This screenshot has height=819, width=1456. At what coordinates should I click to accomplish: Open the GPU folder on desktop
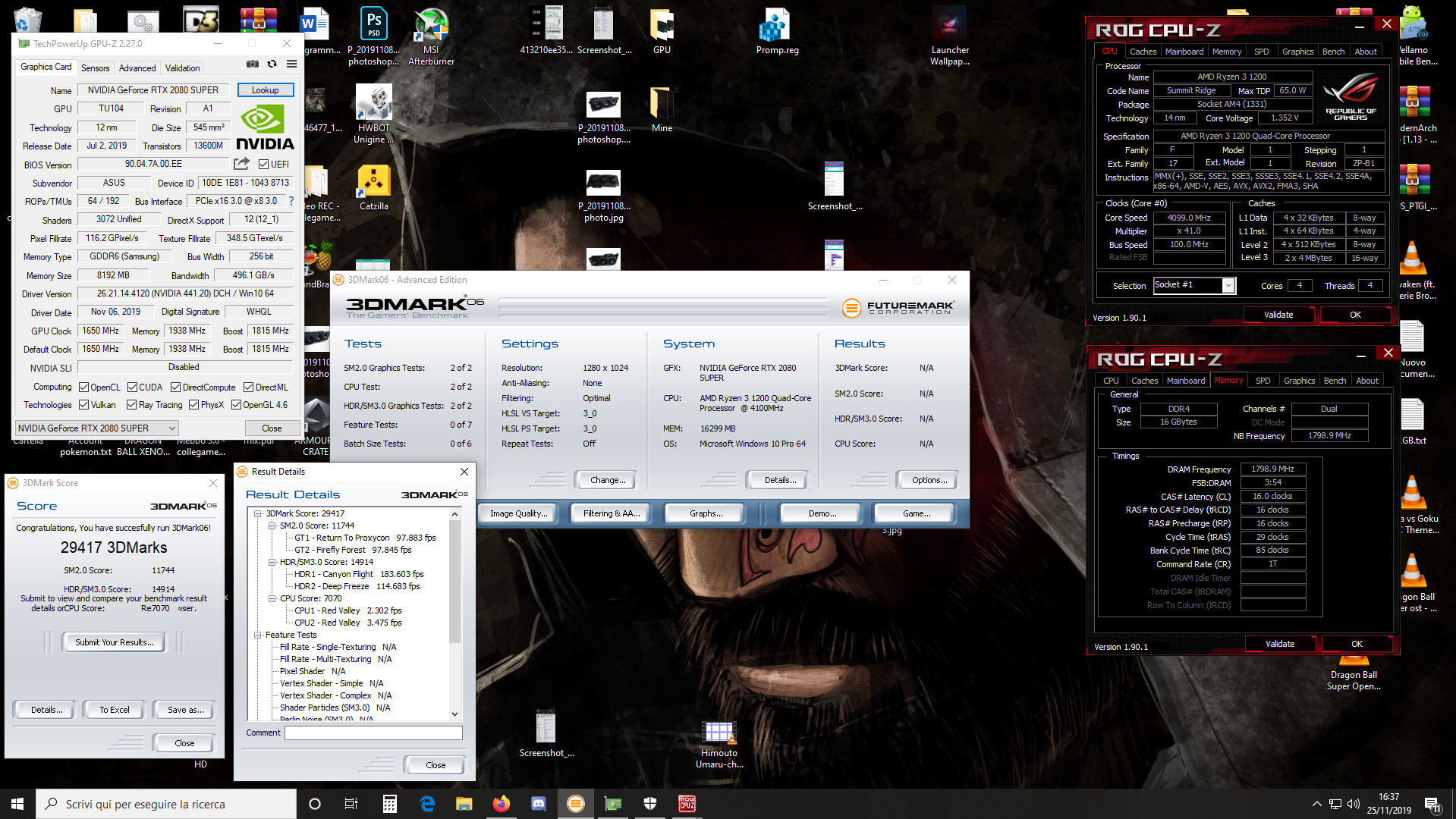[x=662, y=32]
